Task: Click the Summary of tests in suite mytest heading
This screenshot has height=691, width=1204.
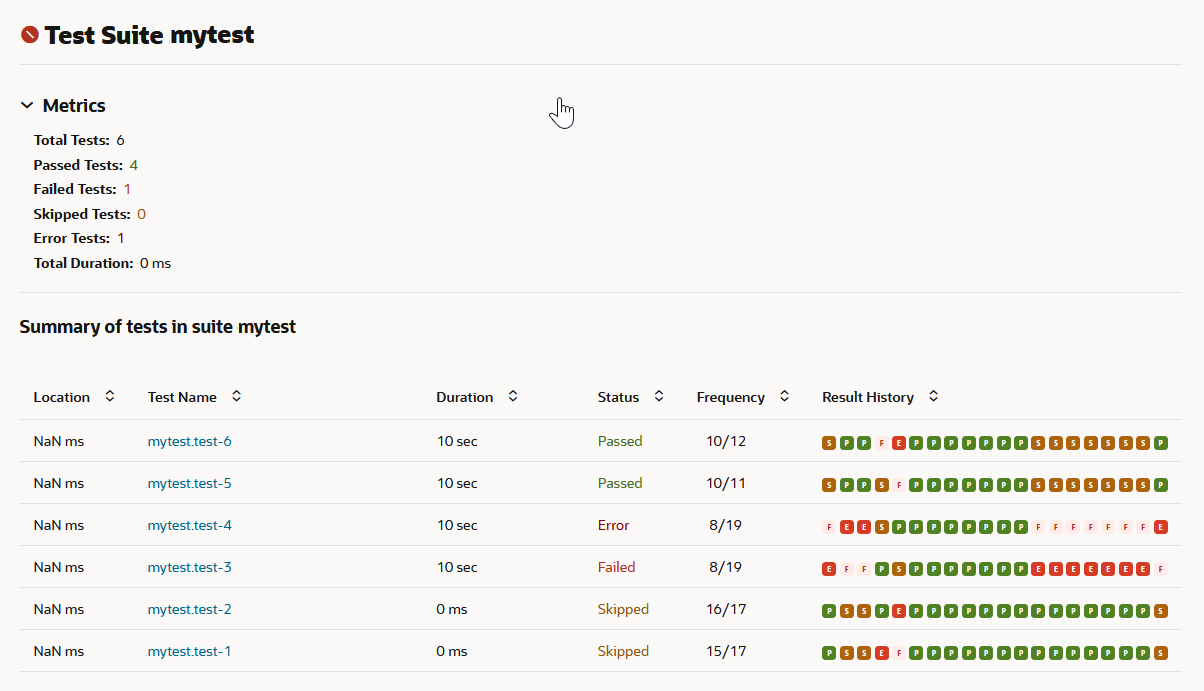Action: pos(158,326)
